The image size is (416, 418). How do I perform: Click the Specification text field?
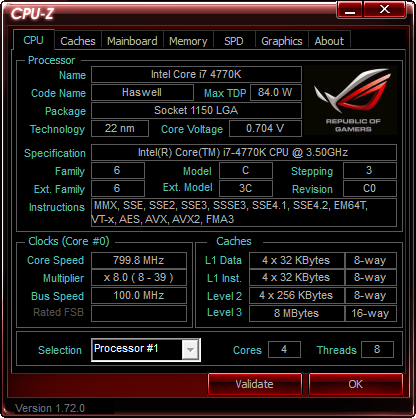[244, 153]
